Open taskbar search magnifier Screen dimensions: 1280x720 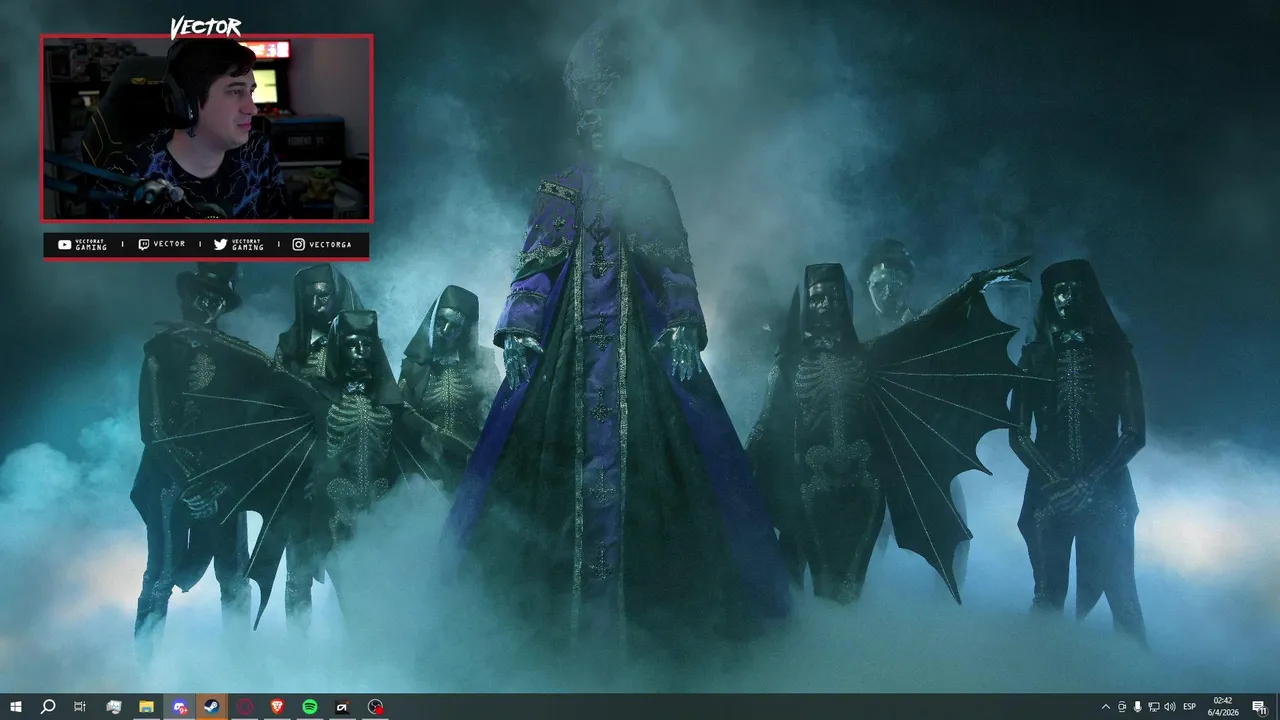pos(47,707)
